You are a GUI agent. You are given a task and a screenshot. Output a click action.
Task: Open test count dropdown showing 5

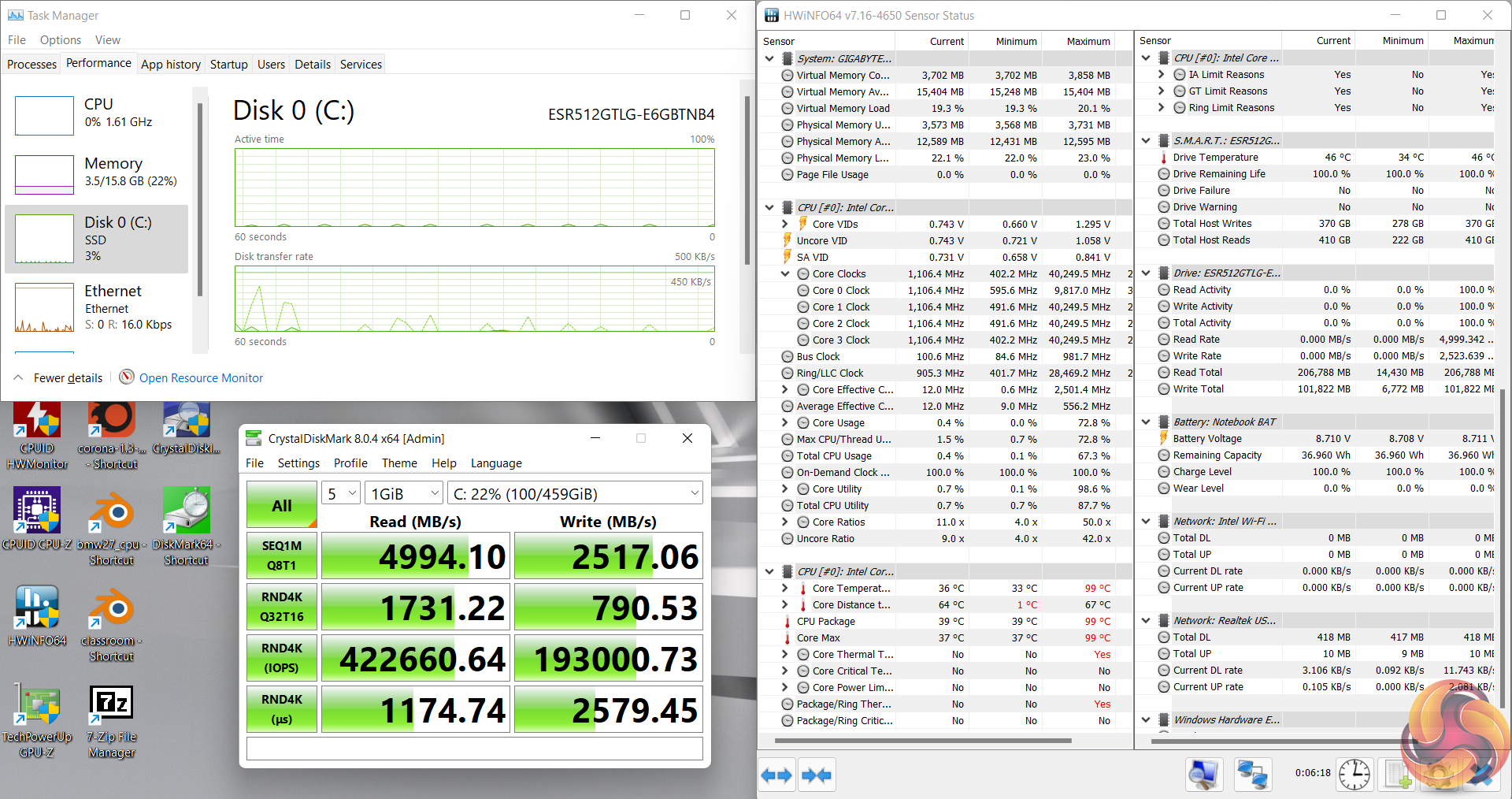(x=341, y=493)
